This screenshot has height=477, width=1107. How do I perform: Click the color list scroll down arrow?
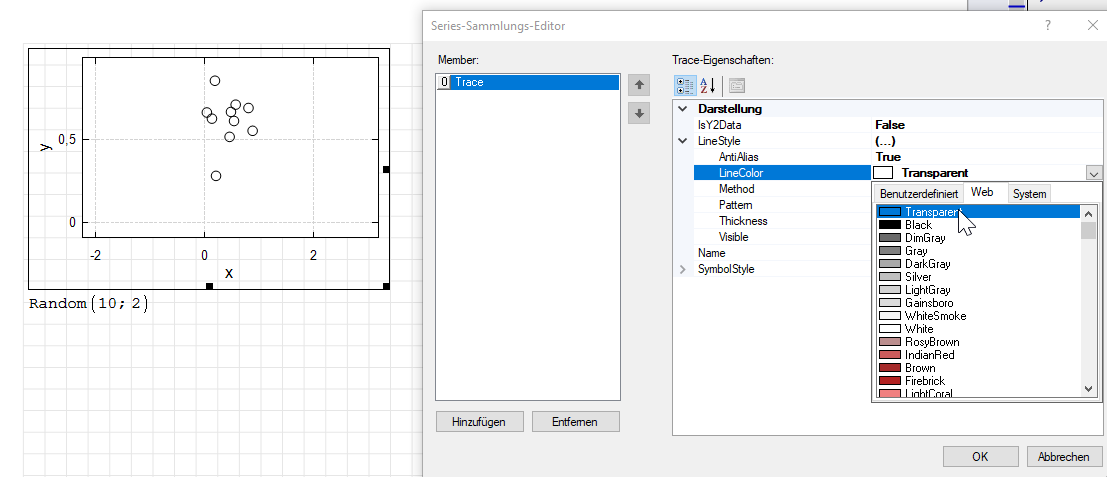1088,388
